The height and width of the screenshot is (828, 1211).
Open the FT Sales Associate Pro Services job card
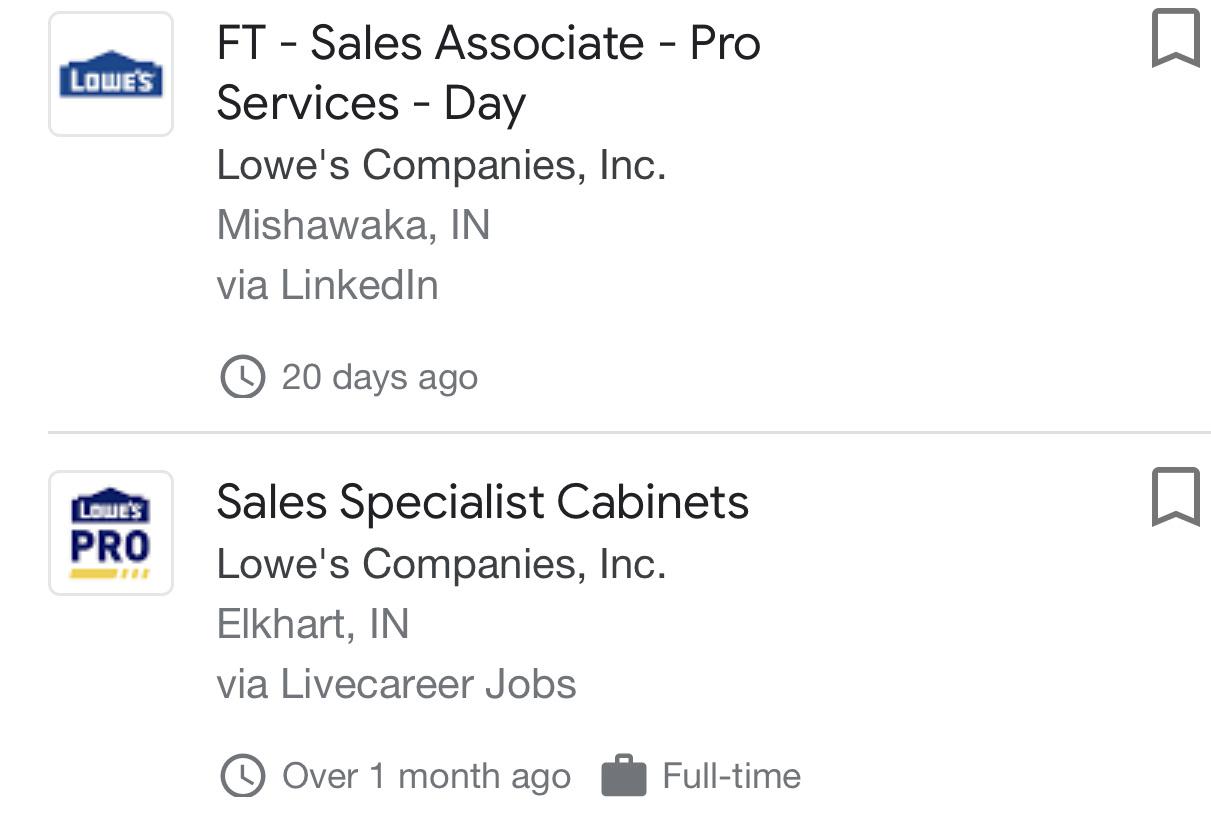click(x=488, y=72)
